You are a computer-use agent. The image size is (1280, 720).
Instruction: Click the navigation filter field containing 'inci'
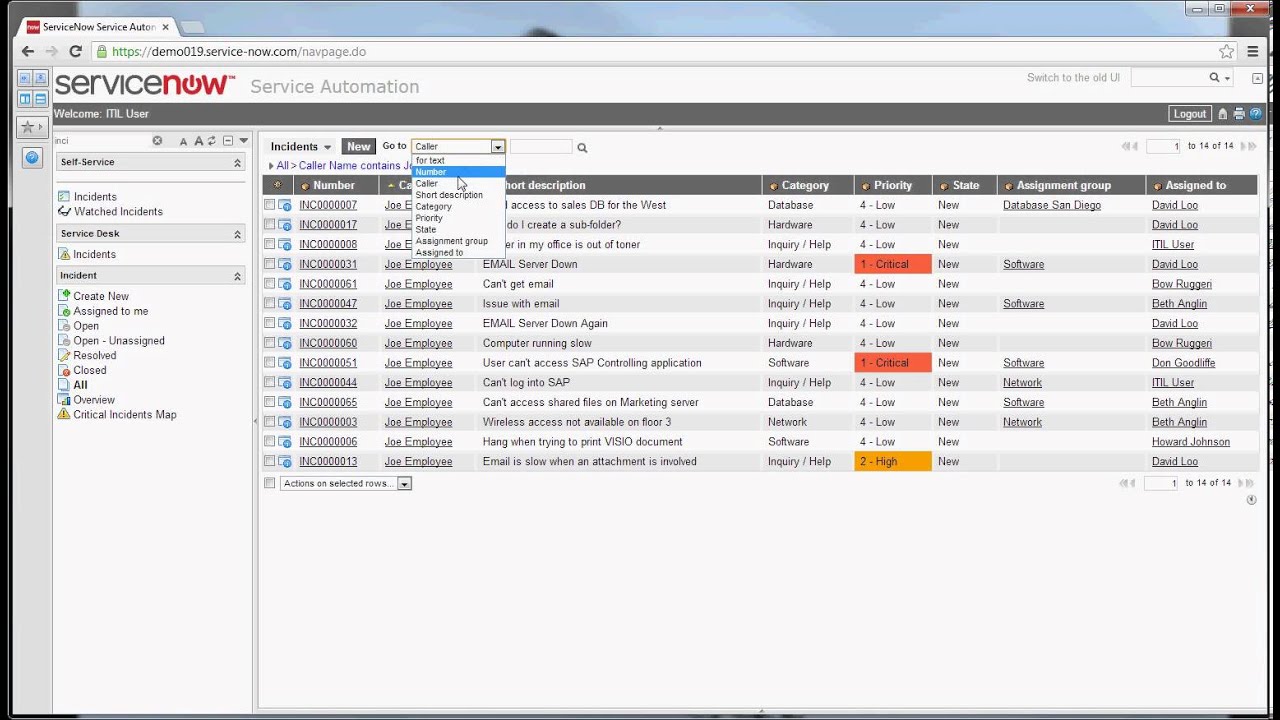(x=102, y=141)
